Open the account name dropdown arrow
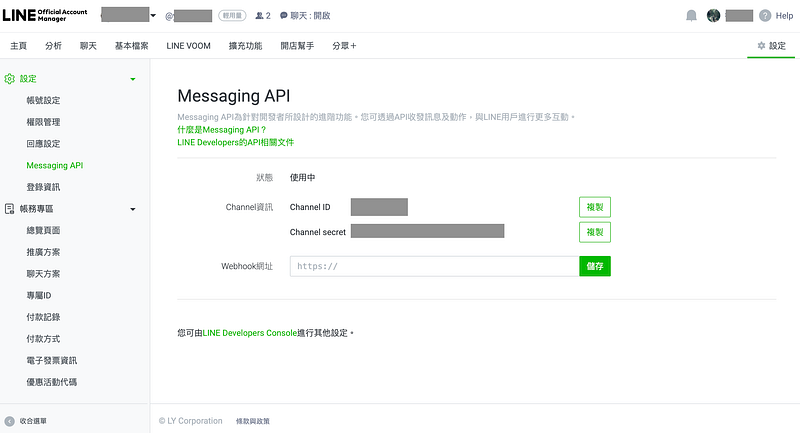The height and width of the screenshot is (433, 800). 153,16
